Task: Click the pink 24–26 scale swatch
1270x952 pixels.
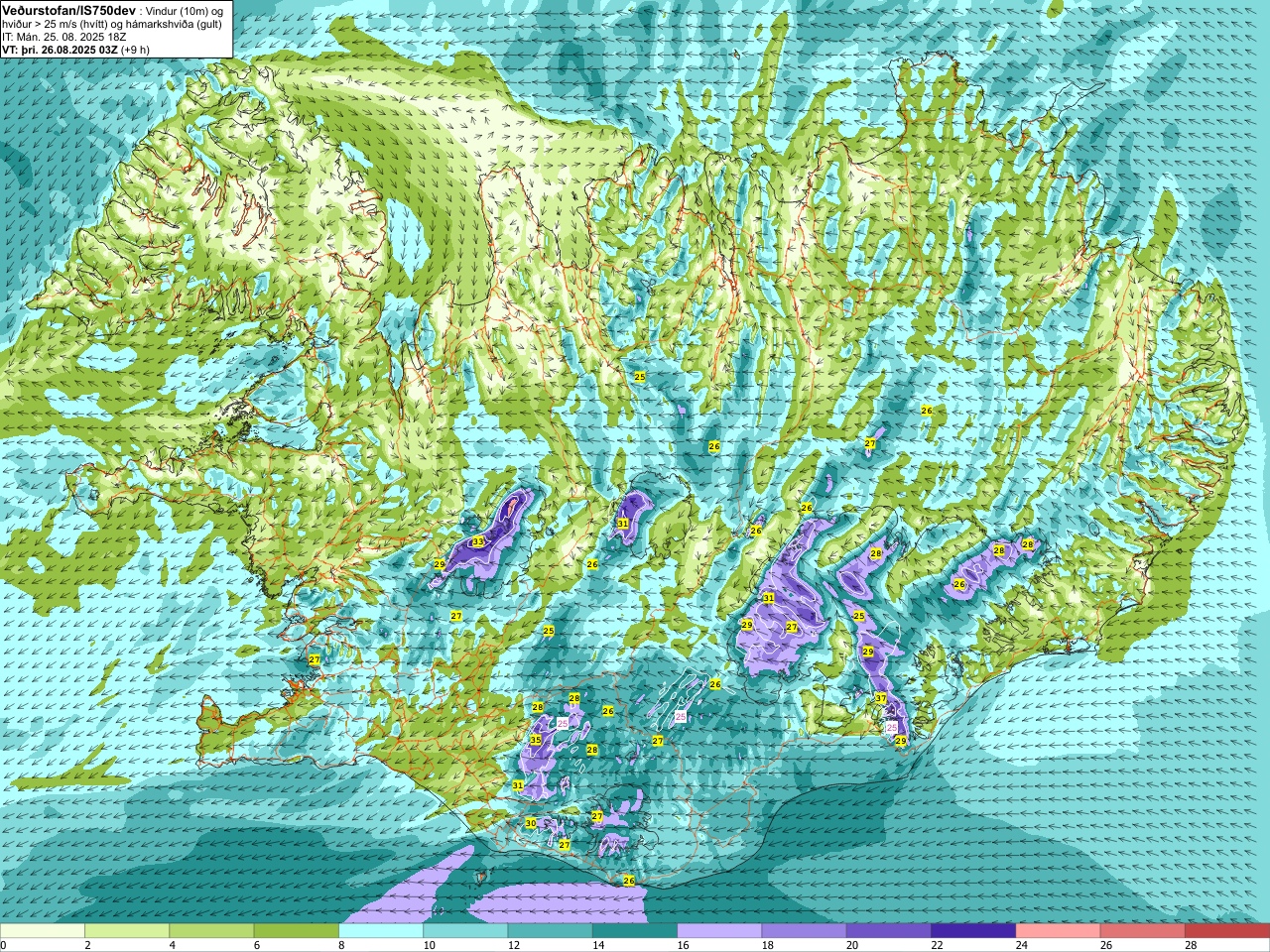Action: tap(1059, 931)
